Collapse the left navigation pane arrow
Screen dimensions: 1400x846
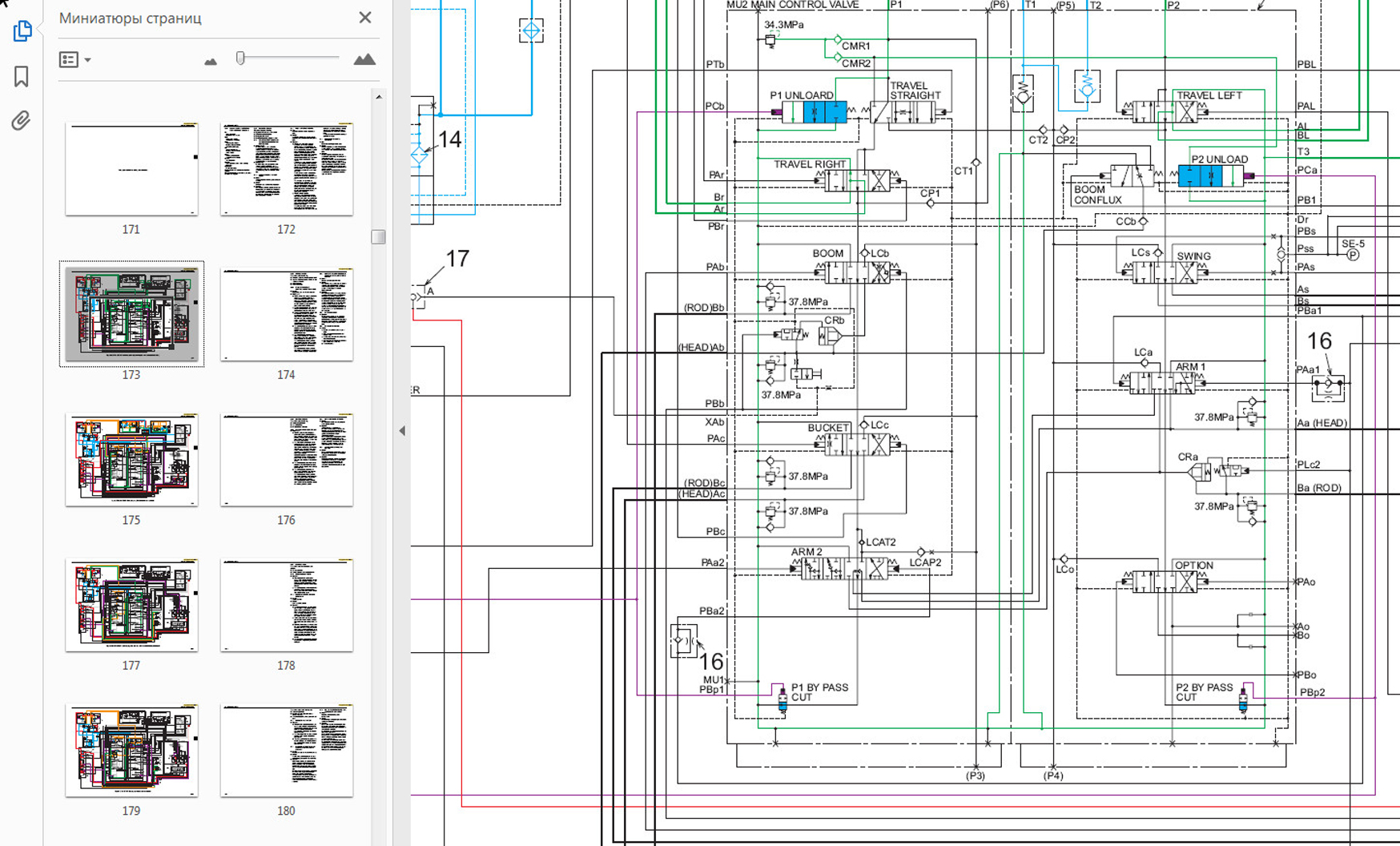(402, 431)
